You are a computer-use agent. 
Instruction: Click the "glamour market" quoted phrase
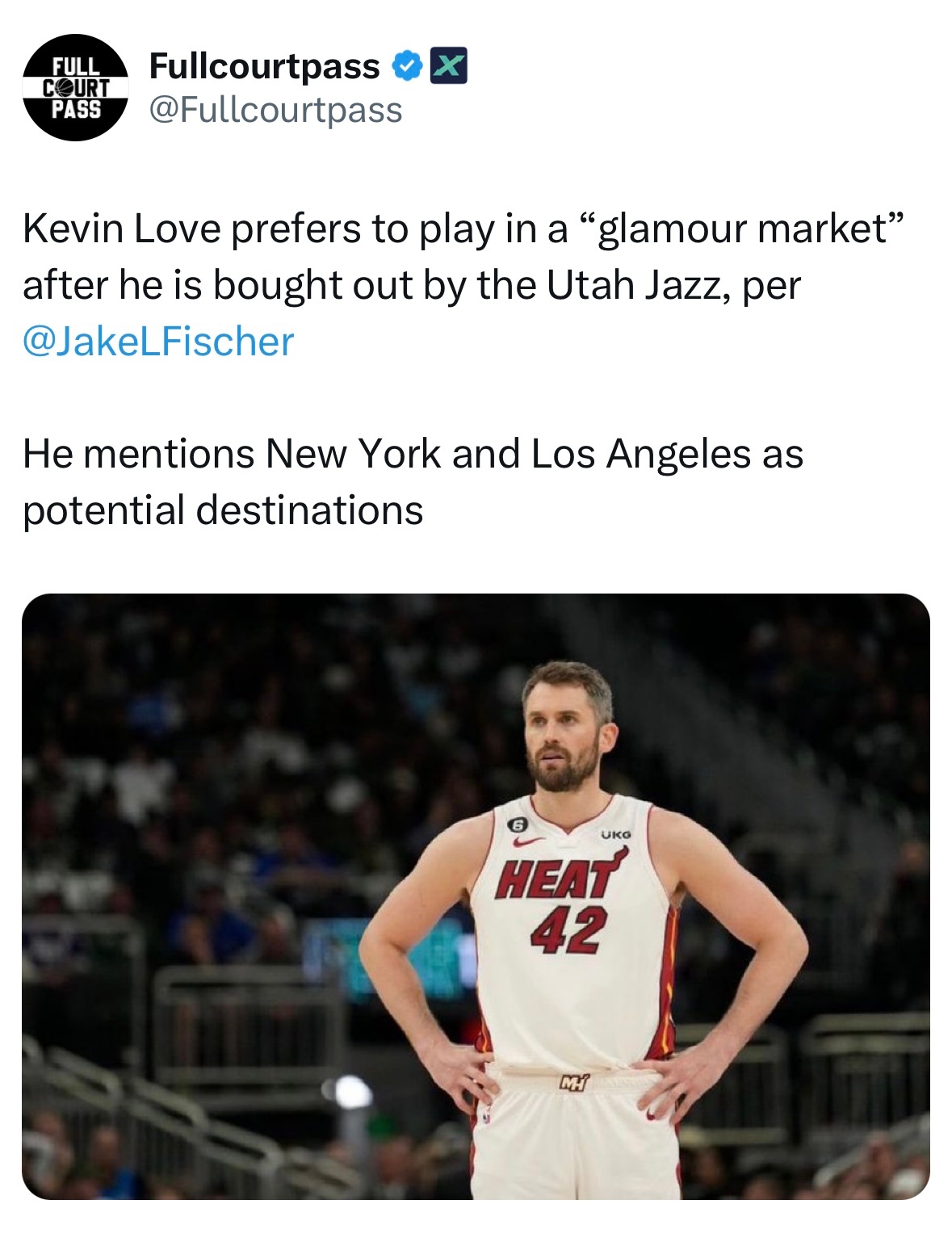coord(736,229)
